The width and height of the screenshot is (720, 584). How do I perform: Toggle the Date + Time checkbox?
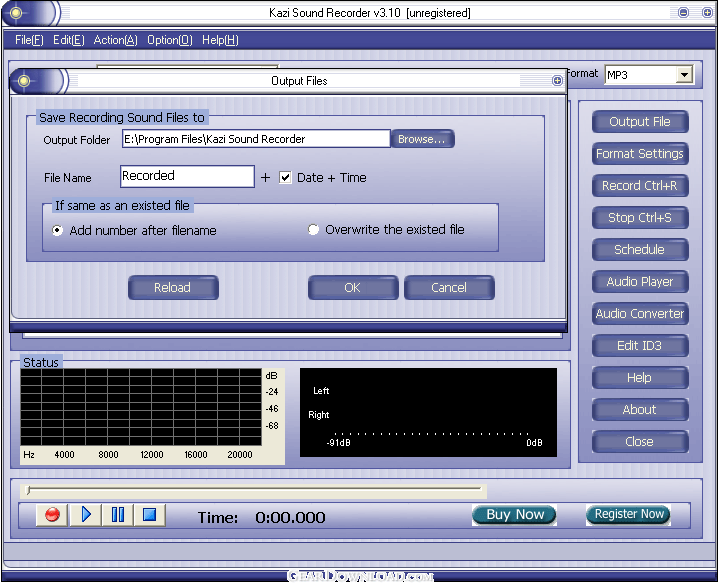(285, 178)
